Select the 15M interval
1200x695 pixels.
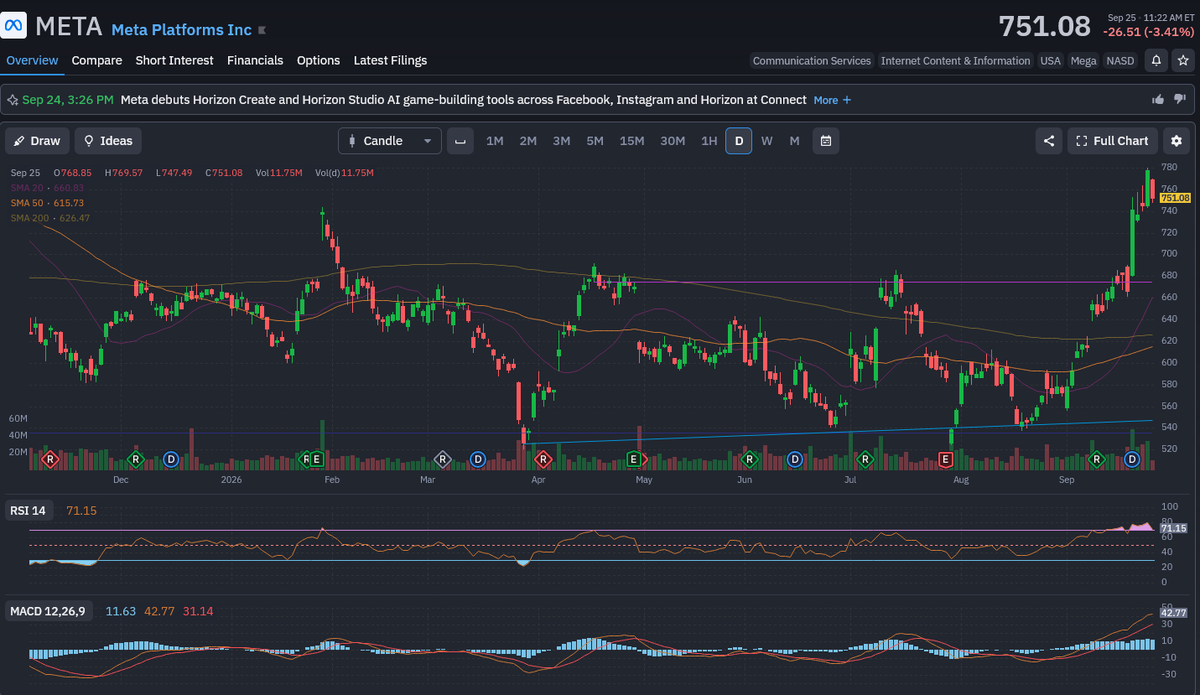pyautogui.click(x=632, y=141)
